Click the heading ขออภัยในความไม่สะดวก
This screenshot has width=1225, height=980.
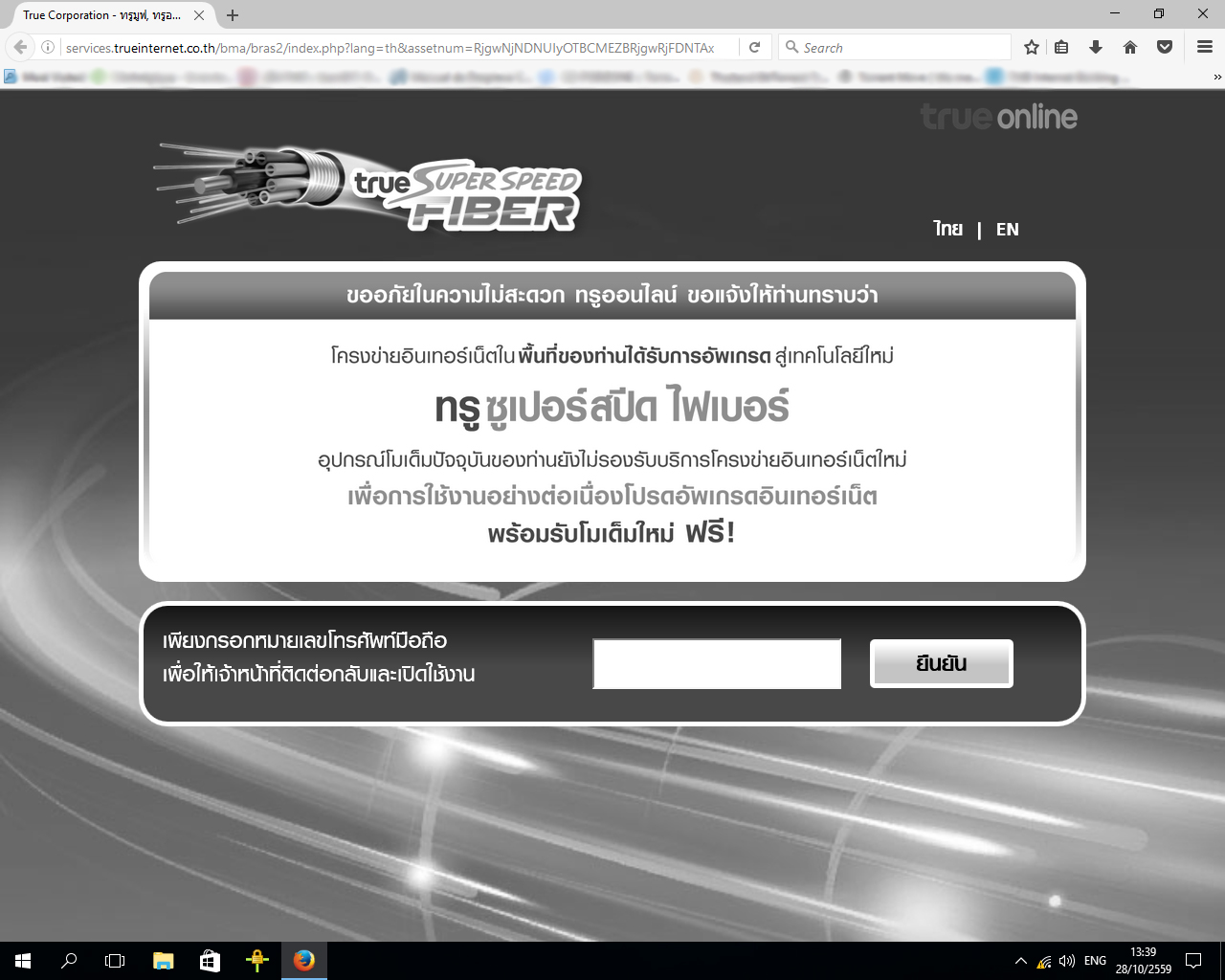pyautogui.click(x=456, y=295)
